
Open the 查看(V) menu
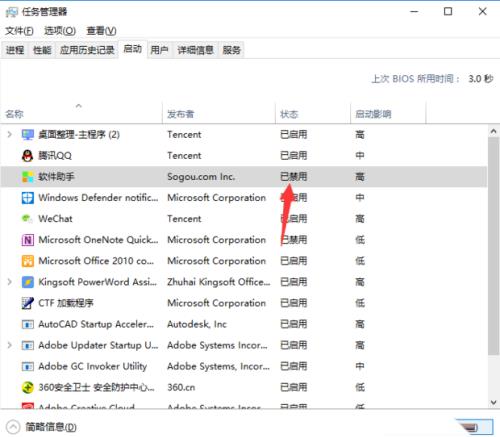(x=101, y=31)
